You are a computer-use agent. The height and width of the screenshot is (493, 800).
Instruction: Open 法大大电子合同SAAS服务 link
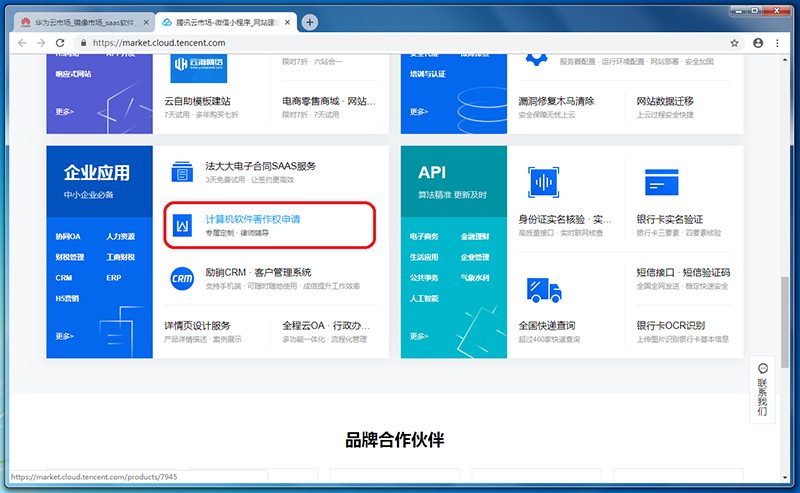pos(260,166)
